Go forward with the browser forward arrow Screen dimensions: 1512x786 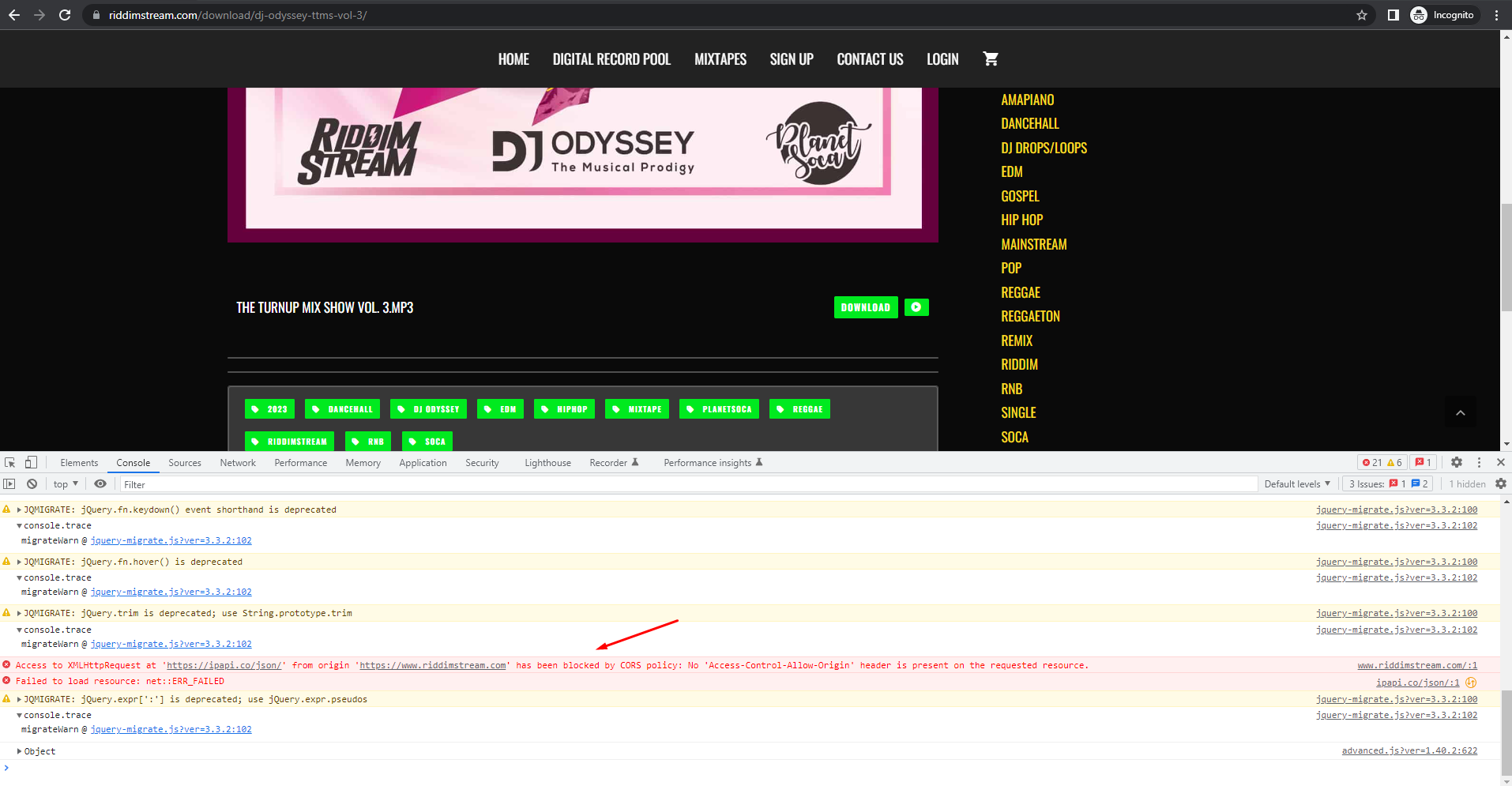(39, 15)
